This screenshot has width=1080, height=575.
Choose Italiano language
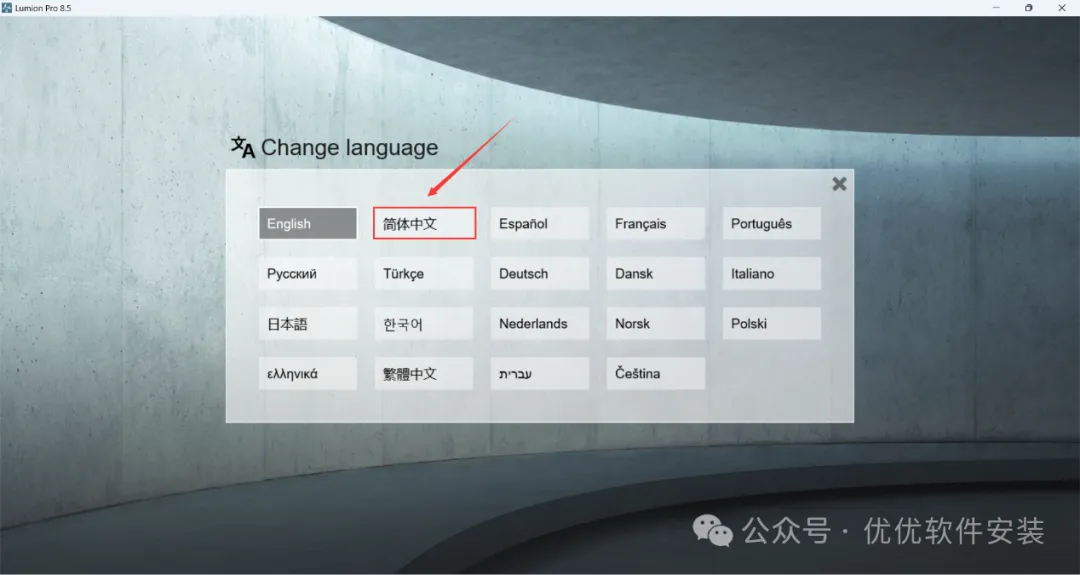tap(771, 273)
